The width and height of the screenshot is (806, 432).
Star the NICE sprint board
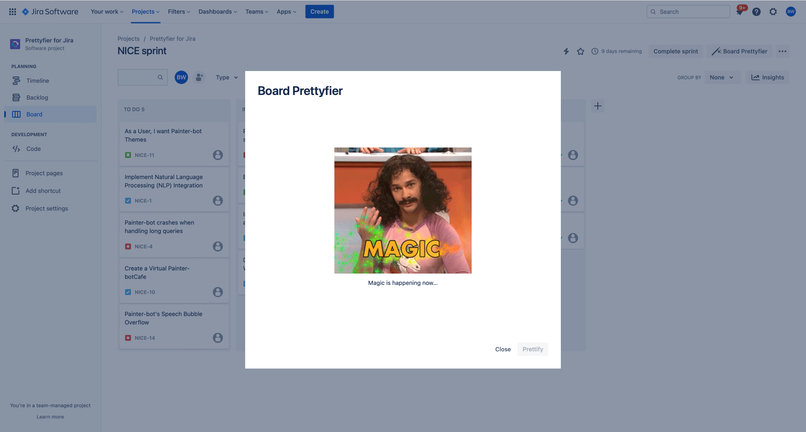(580, 51)
